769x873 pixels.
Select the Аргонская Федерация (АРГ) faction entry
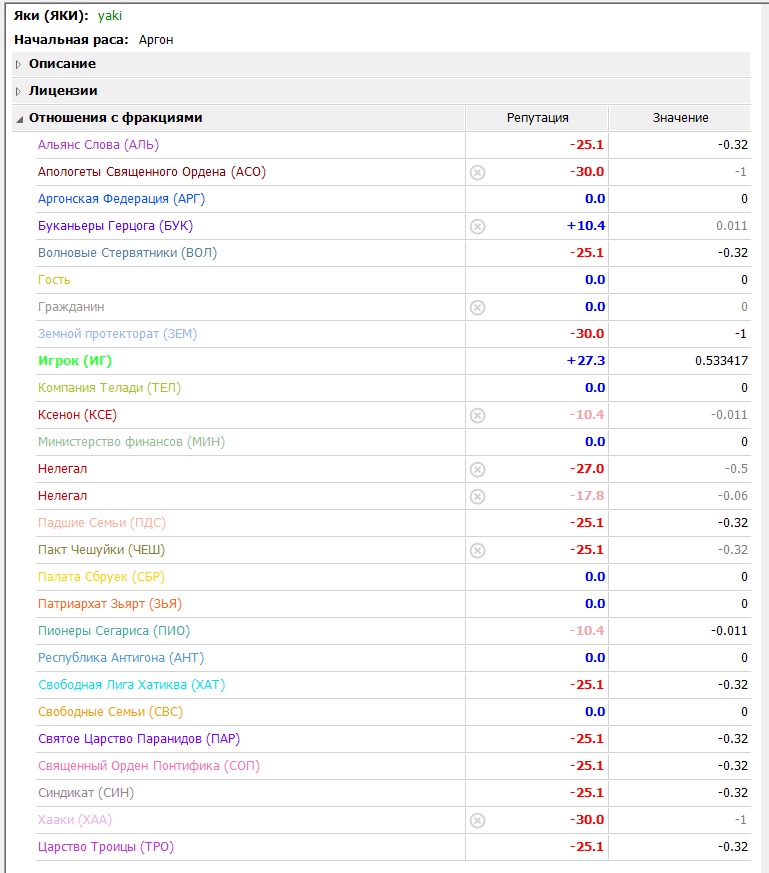121,199
